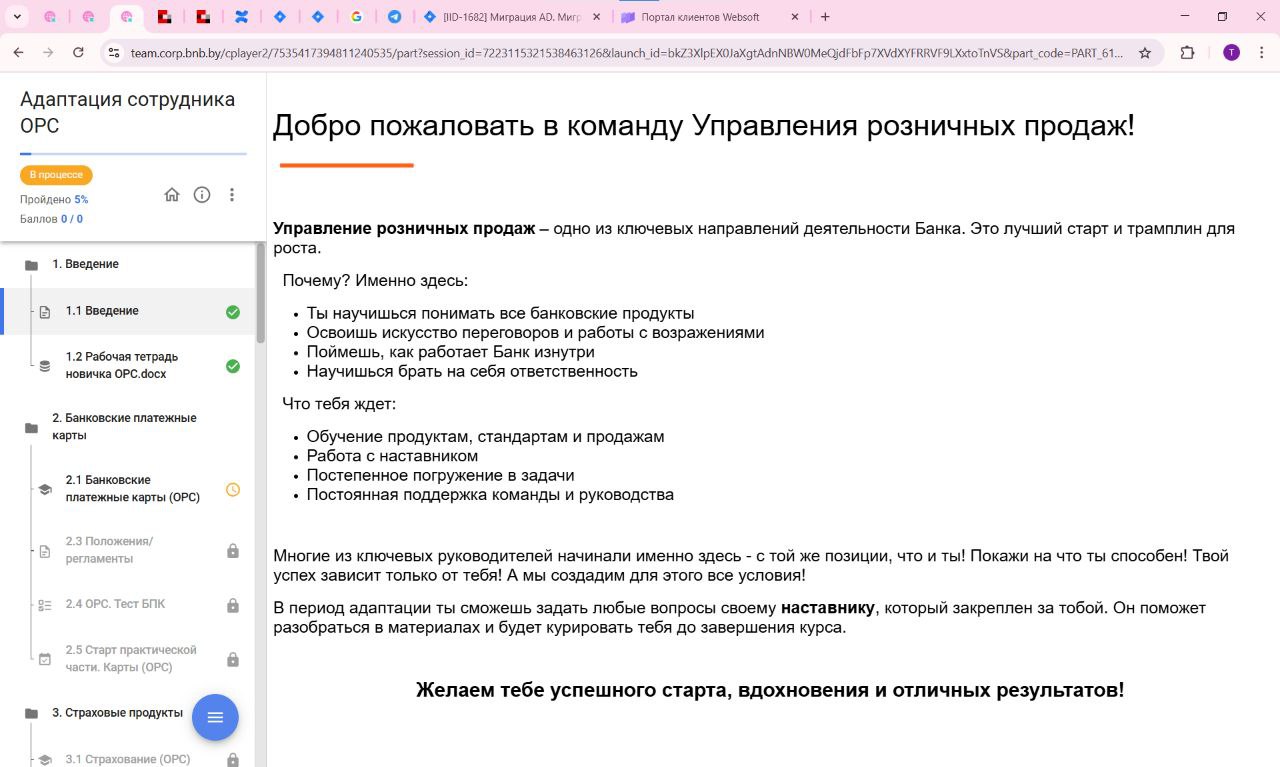Open lesson 2.3 Положения/регламенты
The image size is (1280, 767).
coord(110,550)
